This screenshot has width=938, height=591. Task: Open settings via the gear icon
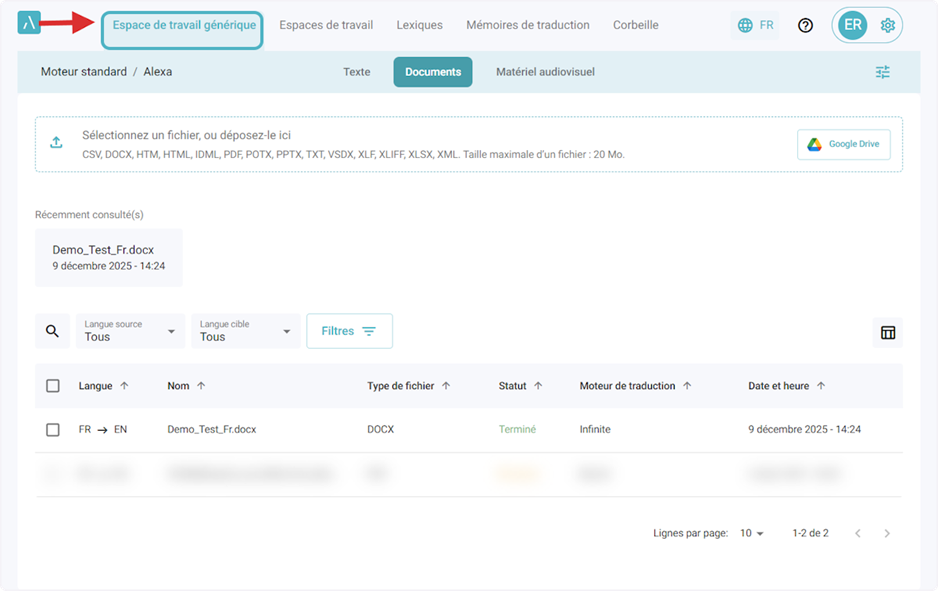click(887, 25)
